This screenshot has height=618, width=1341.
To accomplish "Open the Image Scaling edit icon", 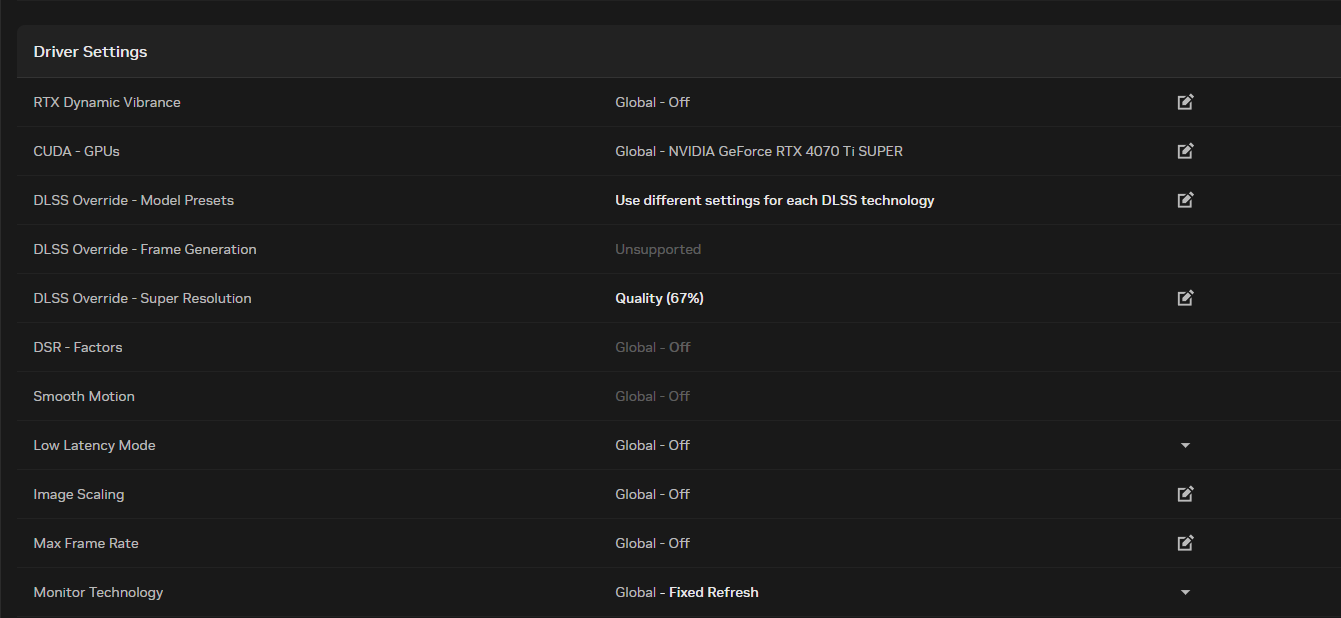I will [x=1185, y=494].
